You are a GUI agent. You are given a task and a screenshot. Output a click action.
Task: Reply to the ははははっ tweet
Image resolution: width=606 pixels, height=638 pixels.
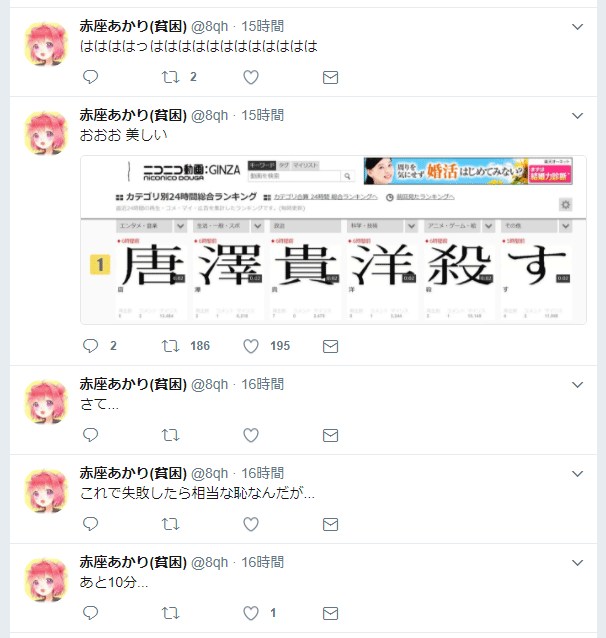point(90,77)
